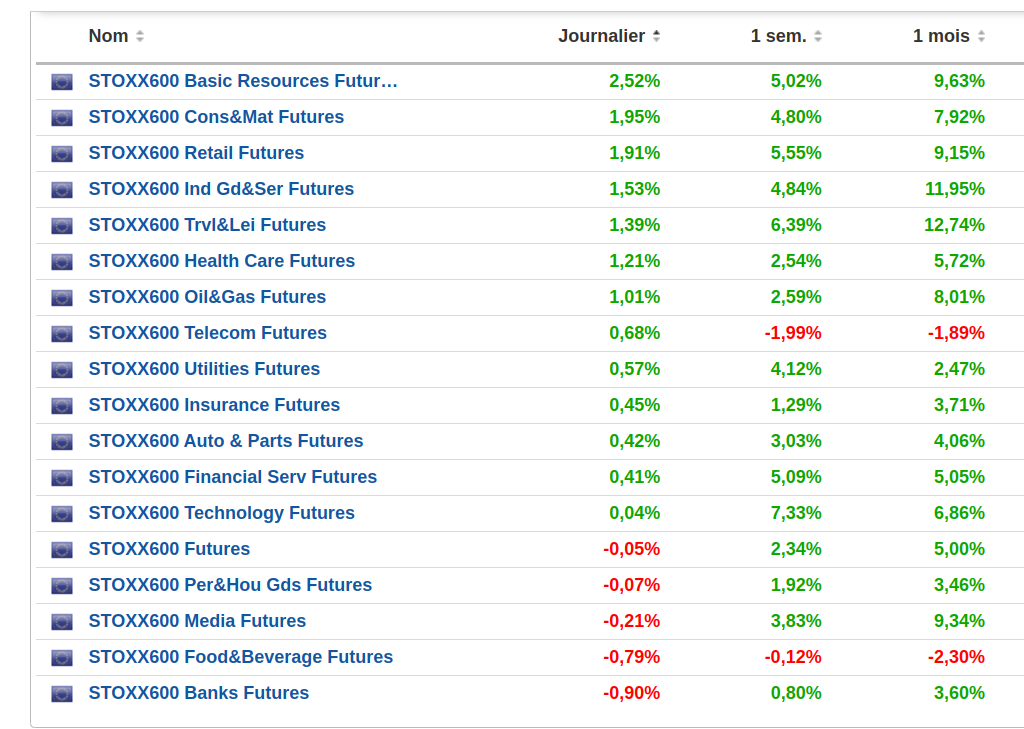The width and height of the screenshot is (1024, 729).
Task: Click the flag icon next to Media Futures
Action: coord(62,622)
